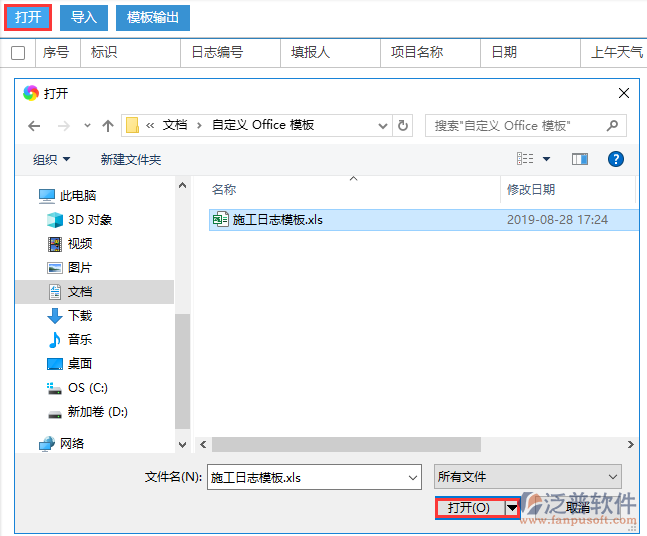Open the 音乐 folder in sidebar
The image size is (647, 536).
tap(70, 340)
